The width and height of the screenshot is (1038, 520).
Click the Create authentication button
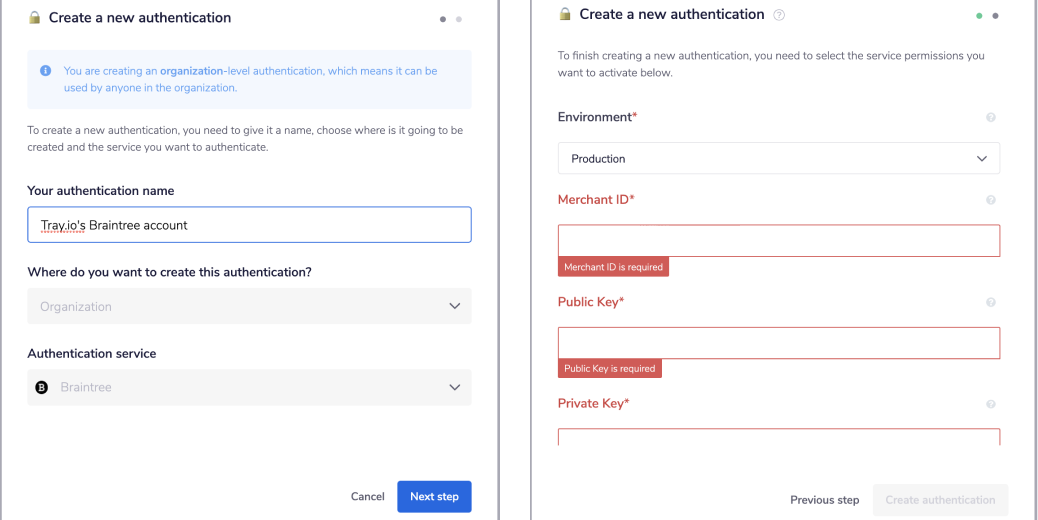(x=940, y=500)
